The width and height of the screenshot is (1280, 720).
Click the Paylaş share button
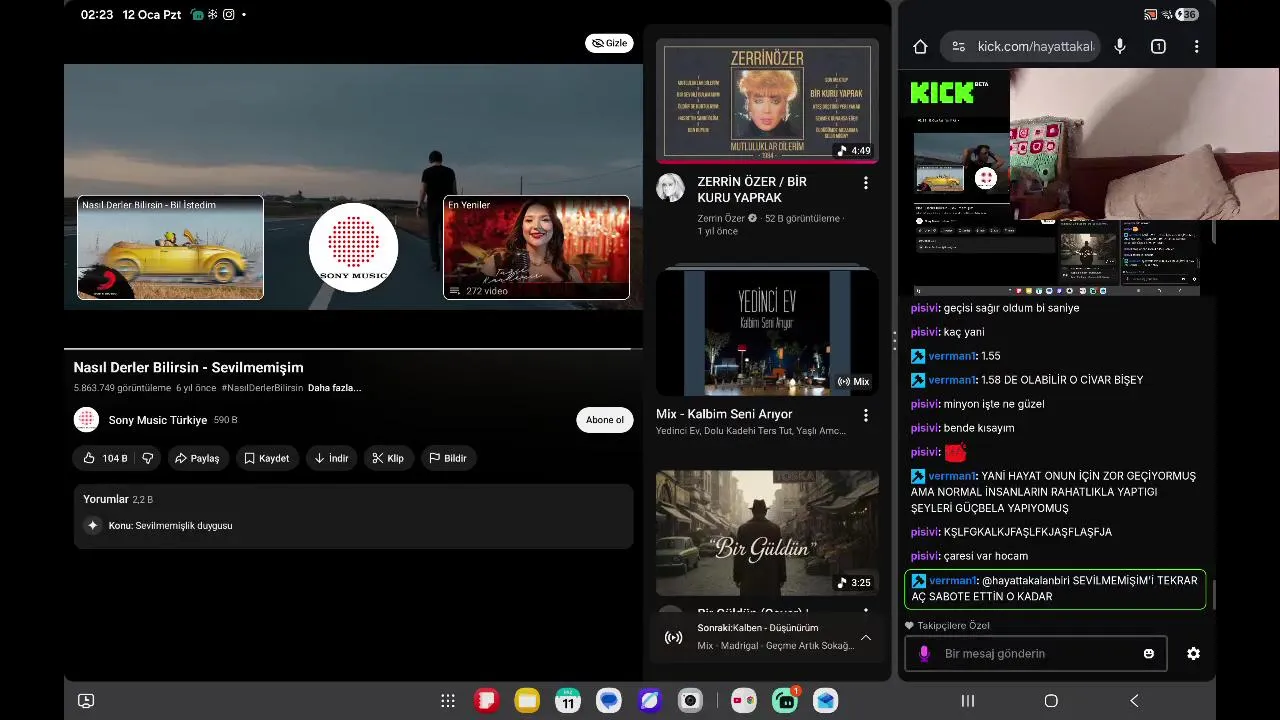pyautogui.click(x=197, y=458)
